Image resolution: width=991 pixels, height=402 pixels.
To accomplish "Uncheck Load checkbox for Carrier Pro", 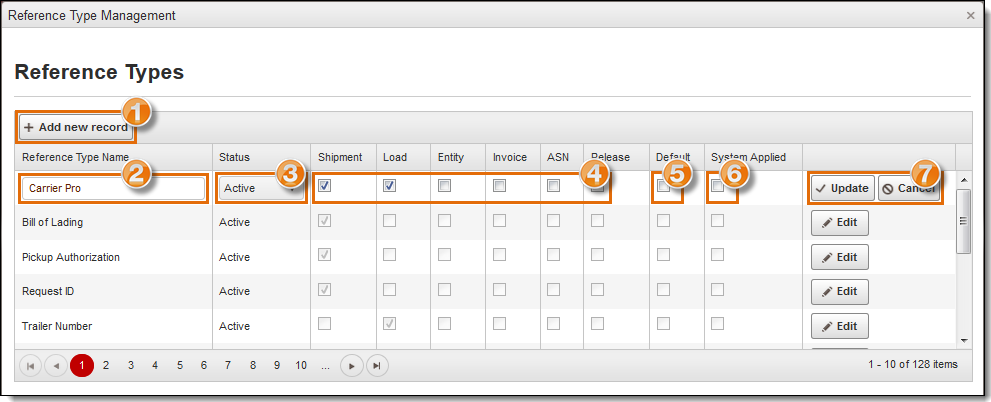I will coord(390,186).
